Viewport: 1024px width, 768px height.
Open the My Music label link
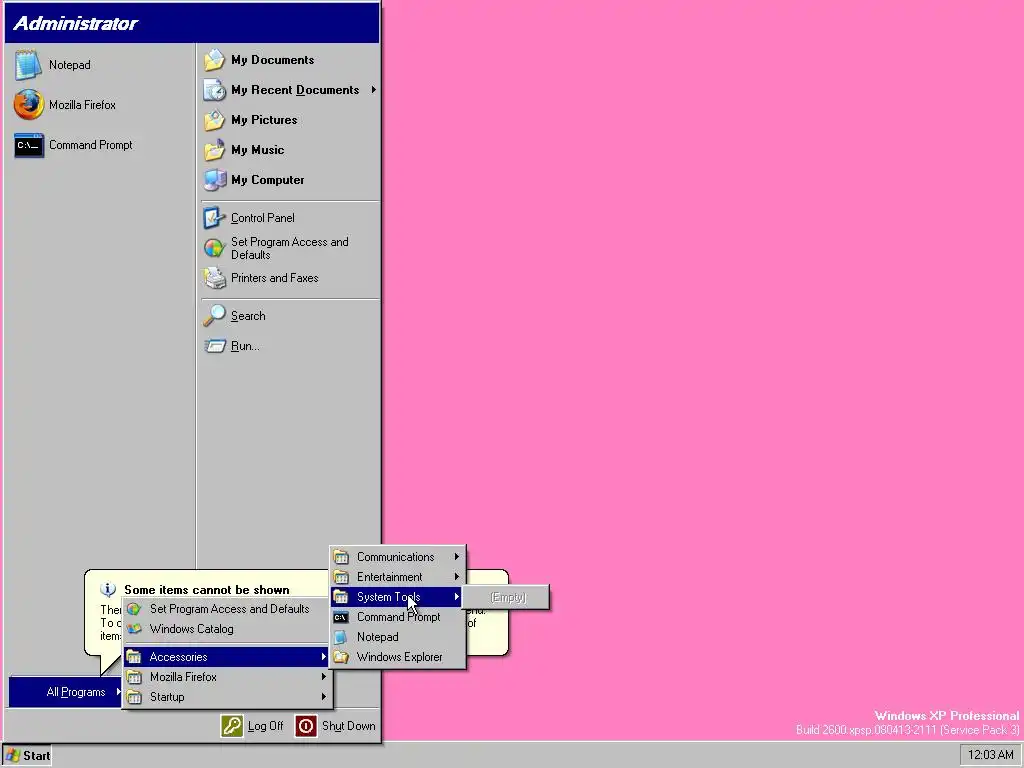pos(257,150)
